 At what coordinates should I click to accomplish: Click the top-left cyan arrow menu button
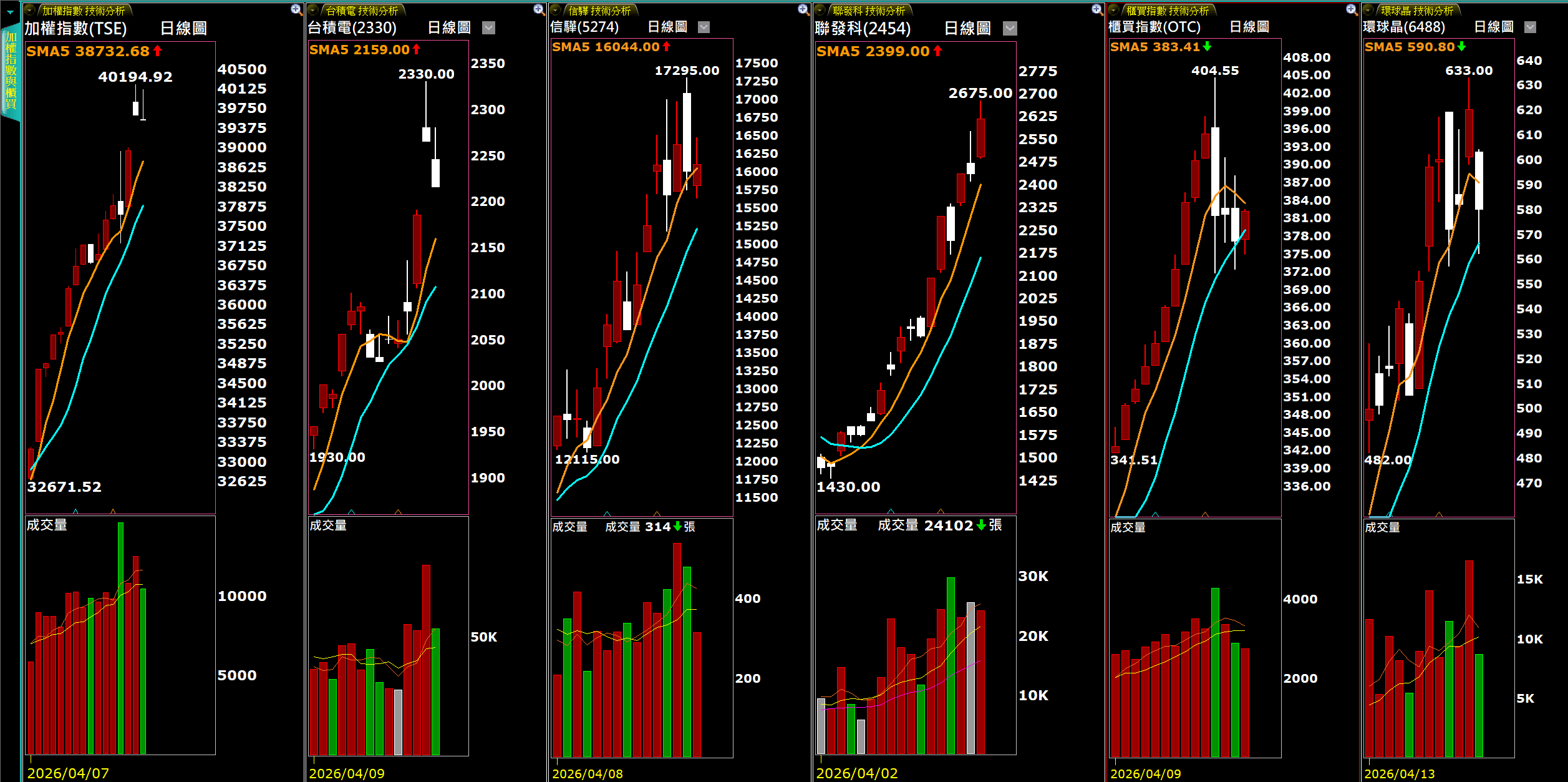pyautogui.click(x=10, y=12)
